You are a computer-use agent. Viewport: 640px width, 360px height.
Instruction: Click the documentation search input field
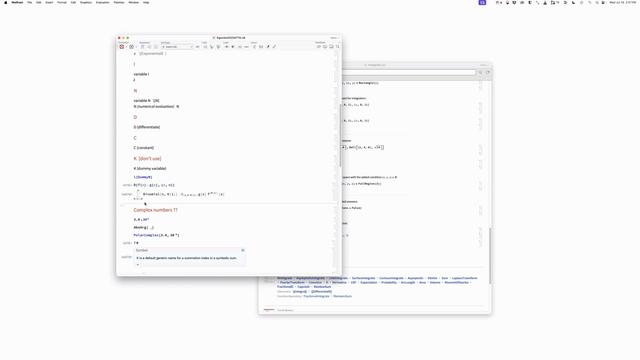tap(409, 73)
